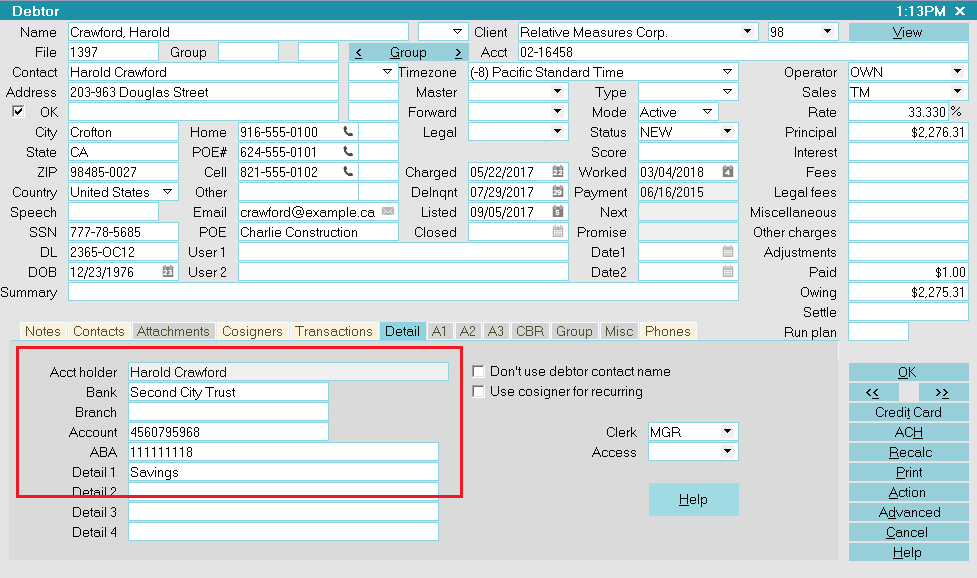The width and height of the screenshot is (977, 578).
Task: Enable Don't use debtor contact name
Action: pyautogui.click(x=479, y=371)
